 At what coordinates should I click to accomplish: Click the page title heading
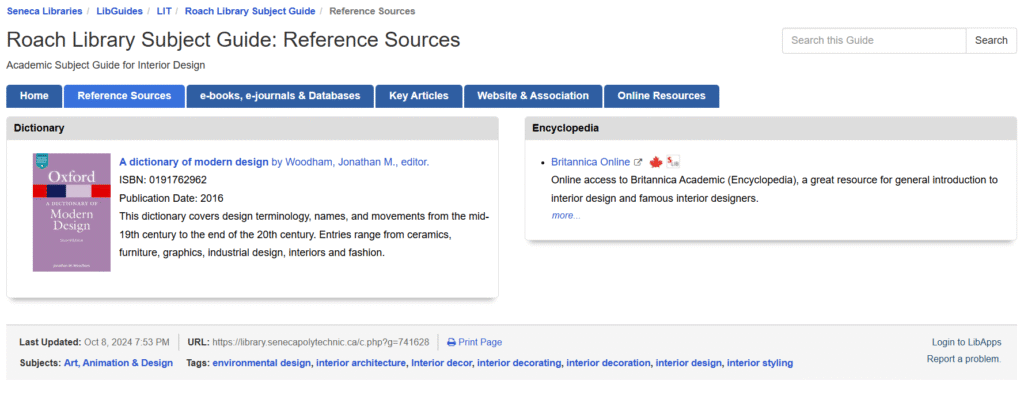point(233,40)
